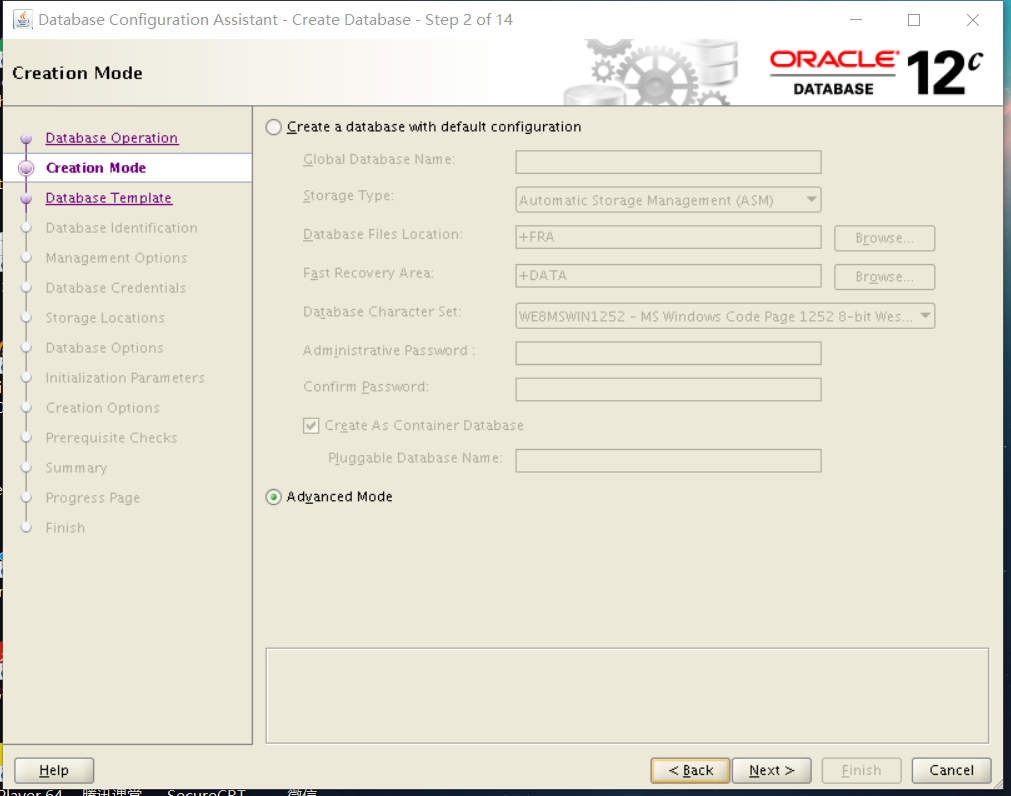Viewport: 1011px width, 796px height.
Task: Select the Advanced Mode option
Action: [x=273, y=496]
